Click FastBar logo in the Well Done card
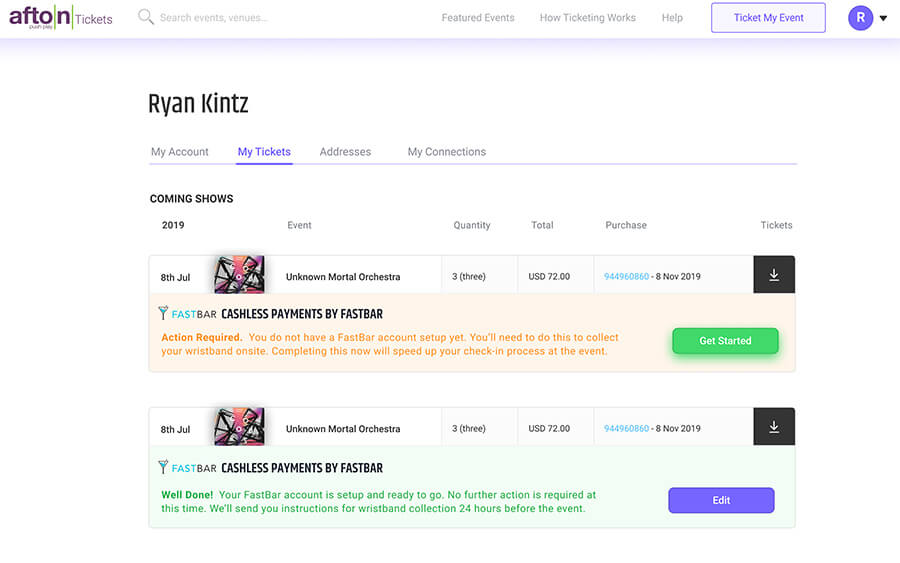 point(188,468)
